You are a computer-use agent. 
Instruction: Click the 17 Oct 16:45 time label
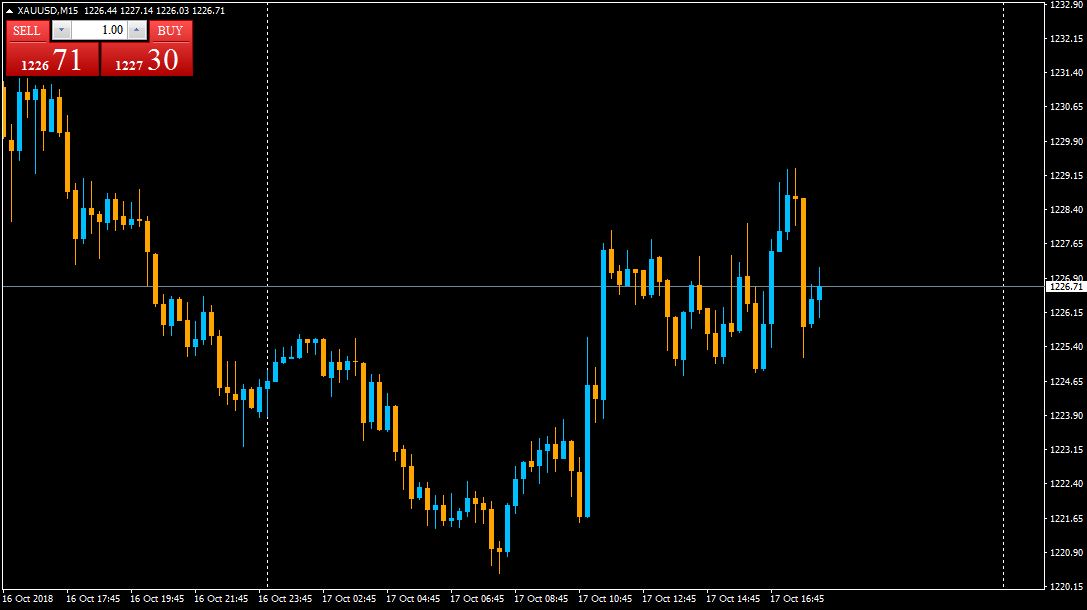click(x=797, y=599)
